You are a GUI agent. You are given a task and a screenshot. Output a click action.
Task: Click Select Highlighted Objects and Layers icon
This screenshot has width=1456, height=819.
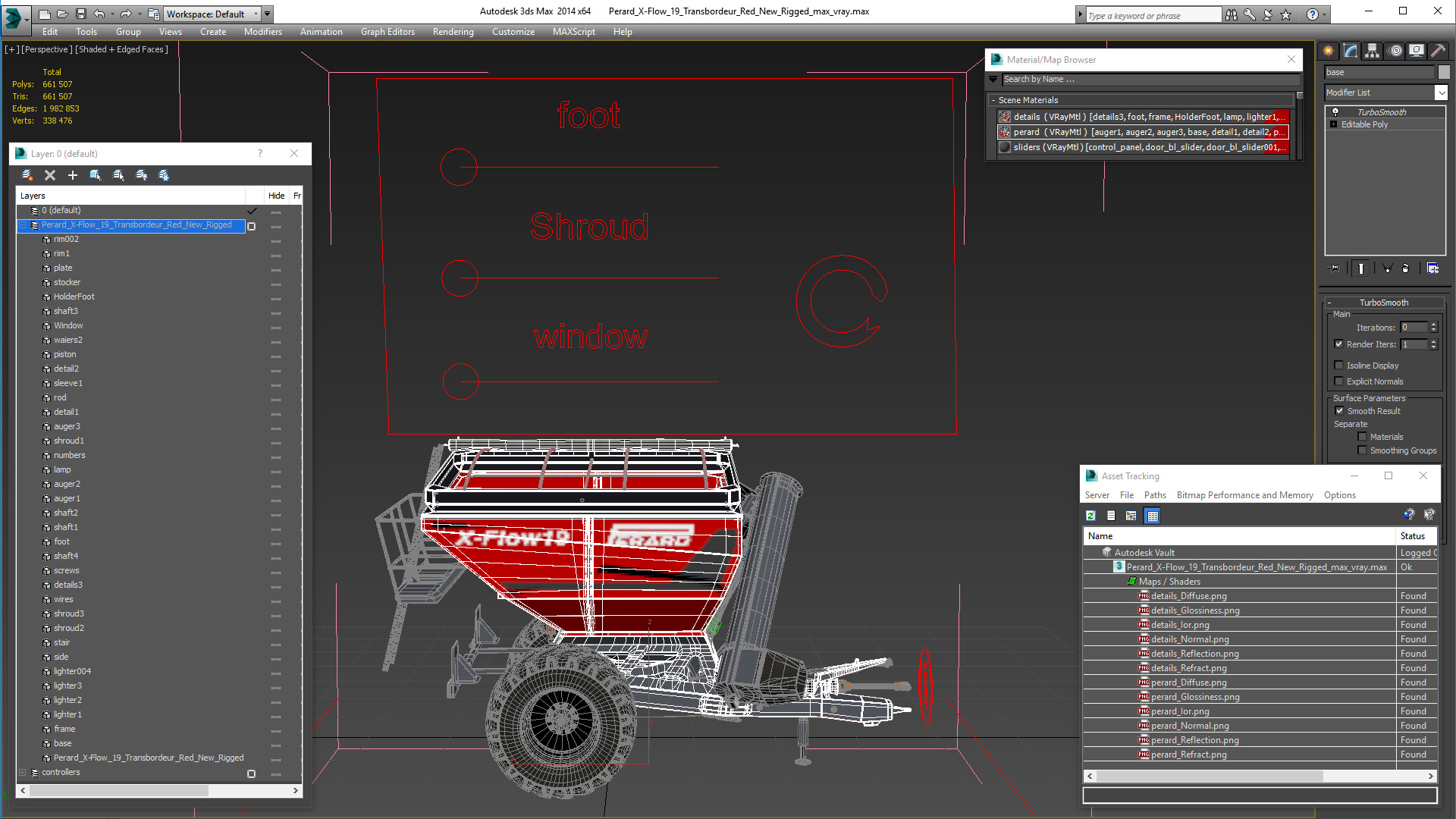pos(96,175)
